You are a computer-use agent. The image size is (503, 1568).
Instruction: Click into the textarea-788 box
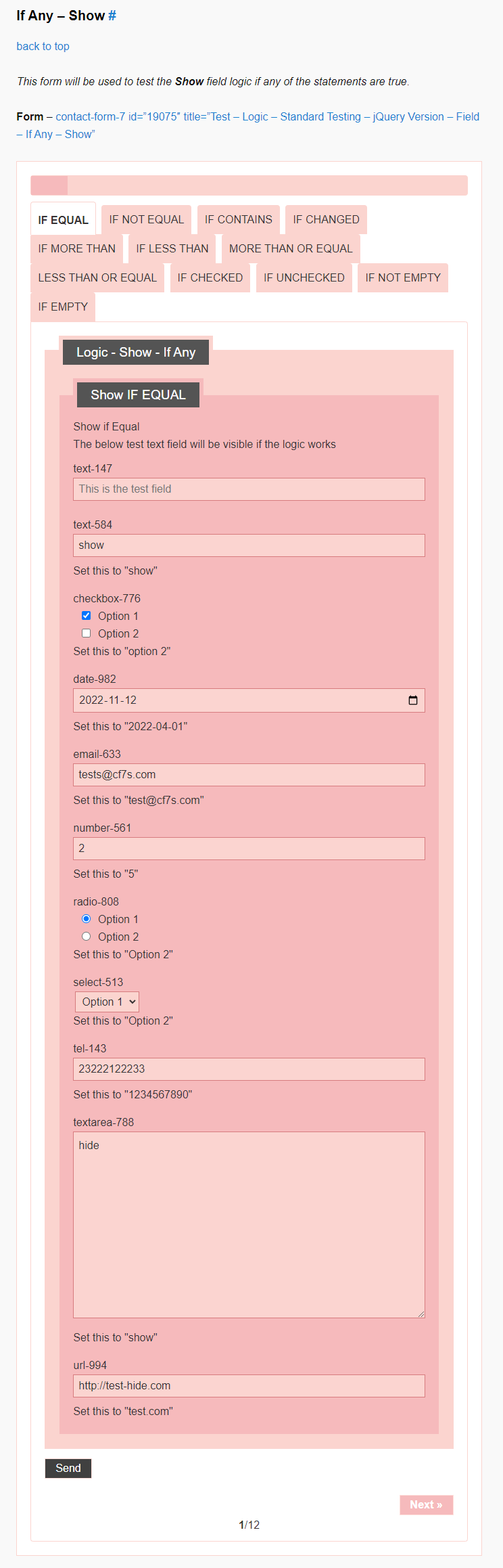pos(249,1224)
